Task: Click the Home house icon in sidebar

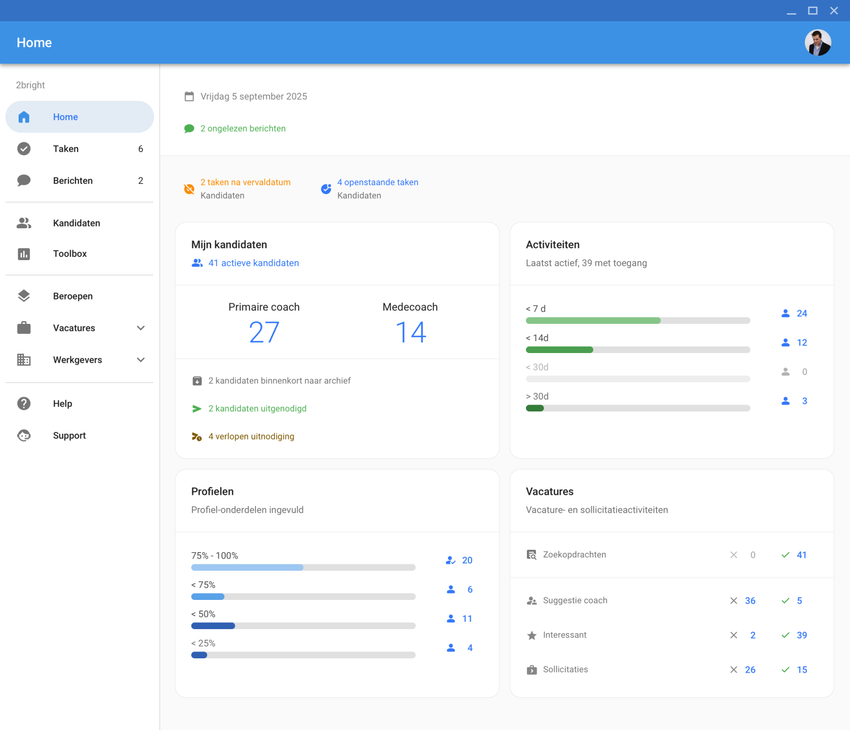Action: click(x=24, y=117)
